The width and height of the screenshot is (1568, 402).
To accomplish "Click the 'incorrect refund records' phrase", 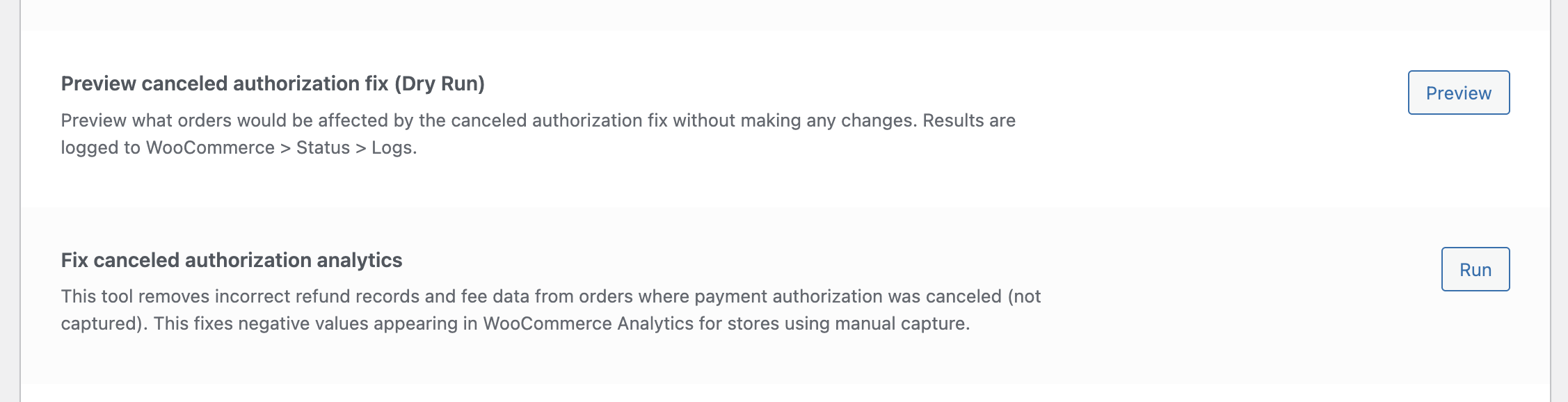I will (x=317, y=296).
